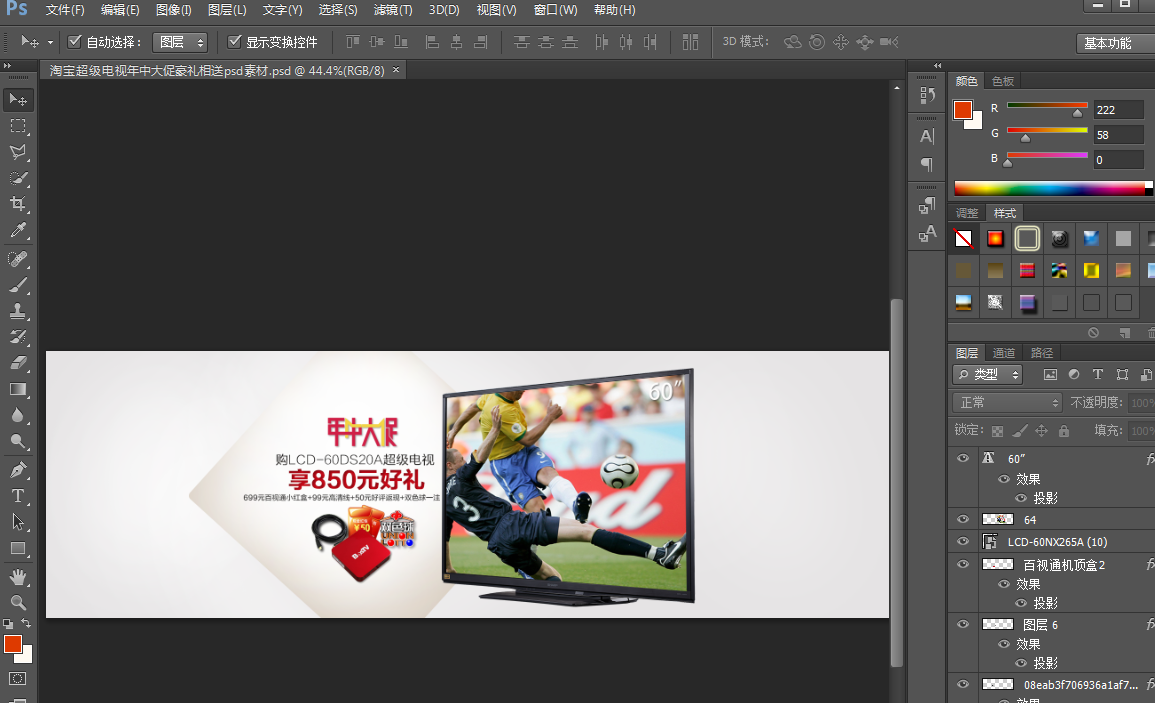Switch to the 色板 tab
Screen dimensions: 1155x703
pyautogui.click(x=1003, y=81)
